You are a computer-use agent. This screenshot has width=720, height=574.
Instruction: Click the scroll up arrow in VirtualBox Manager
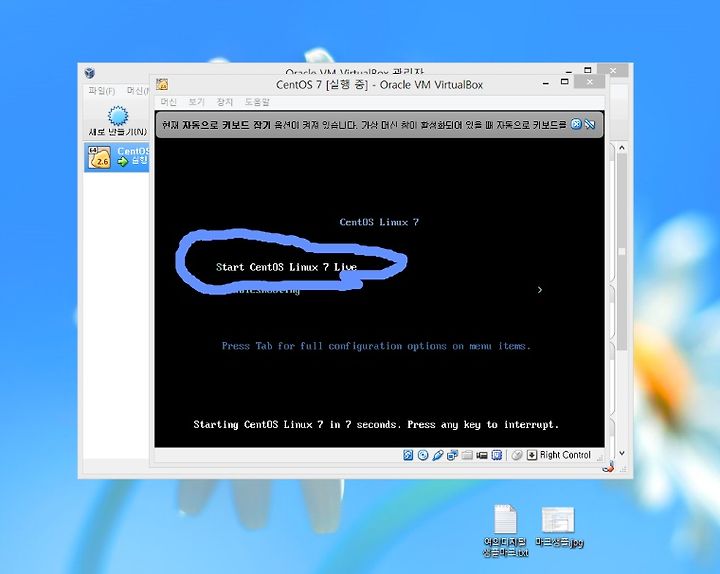pyautogui.click(x=622, y=148)
